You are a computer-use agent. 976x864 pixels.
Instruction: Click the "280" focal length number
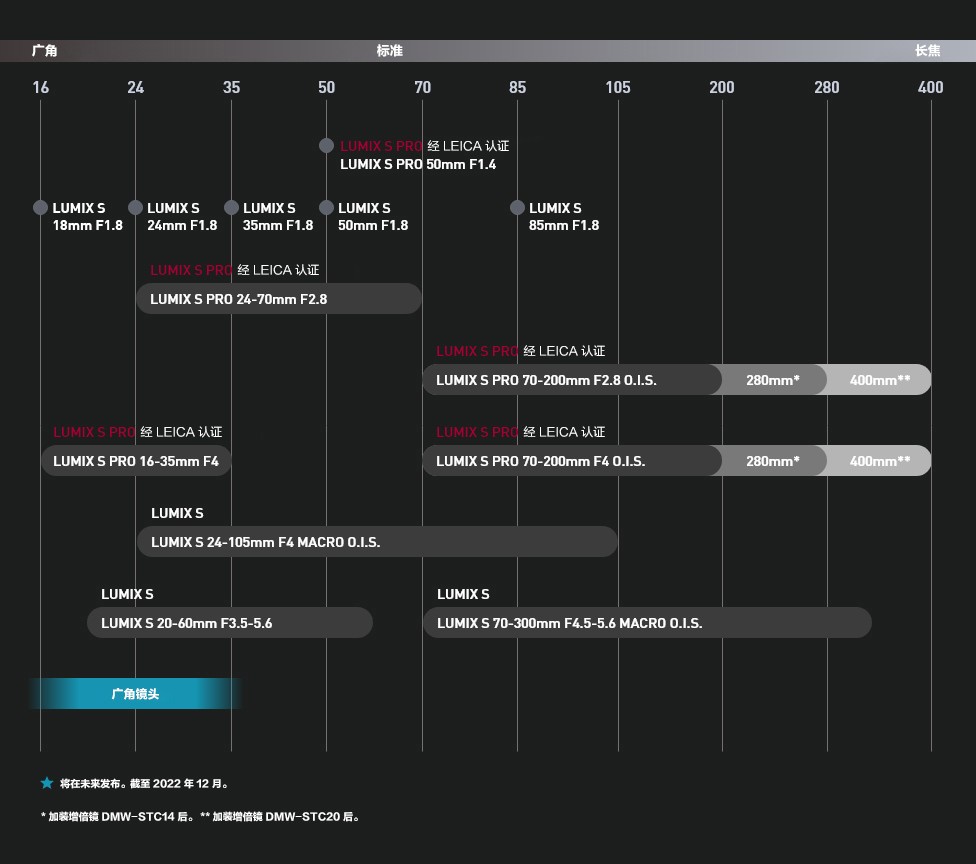[827, 87]
